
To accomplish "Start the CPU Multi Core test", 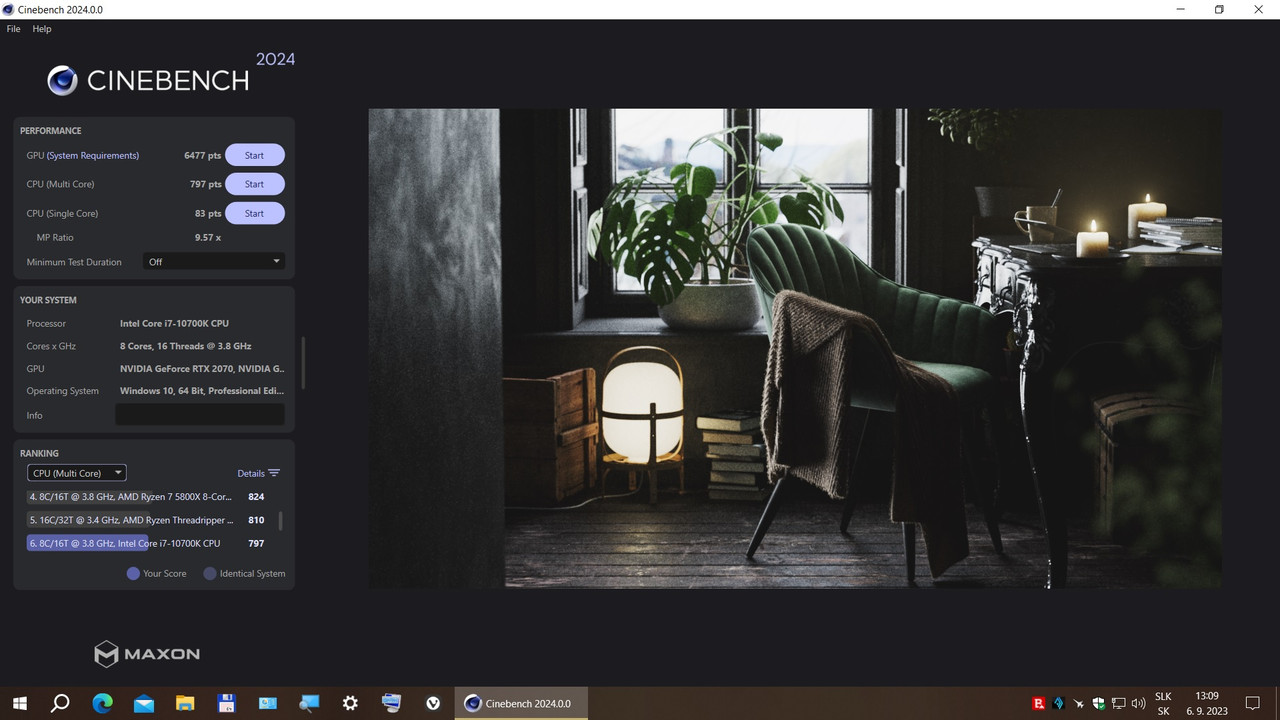I will [x=255, y=184].
